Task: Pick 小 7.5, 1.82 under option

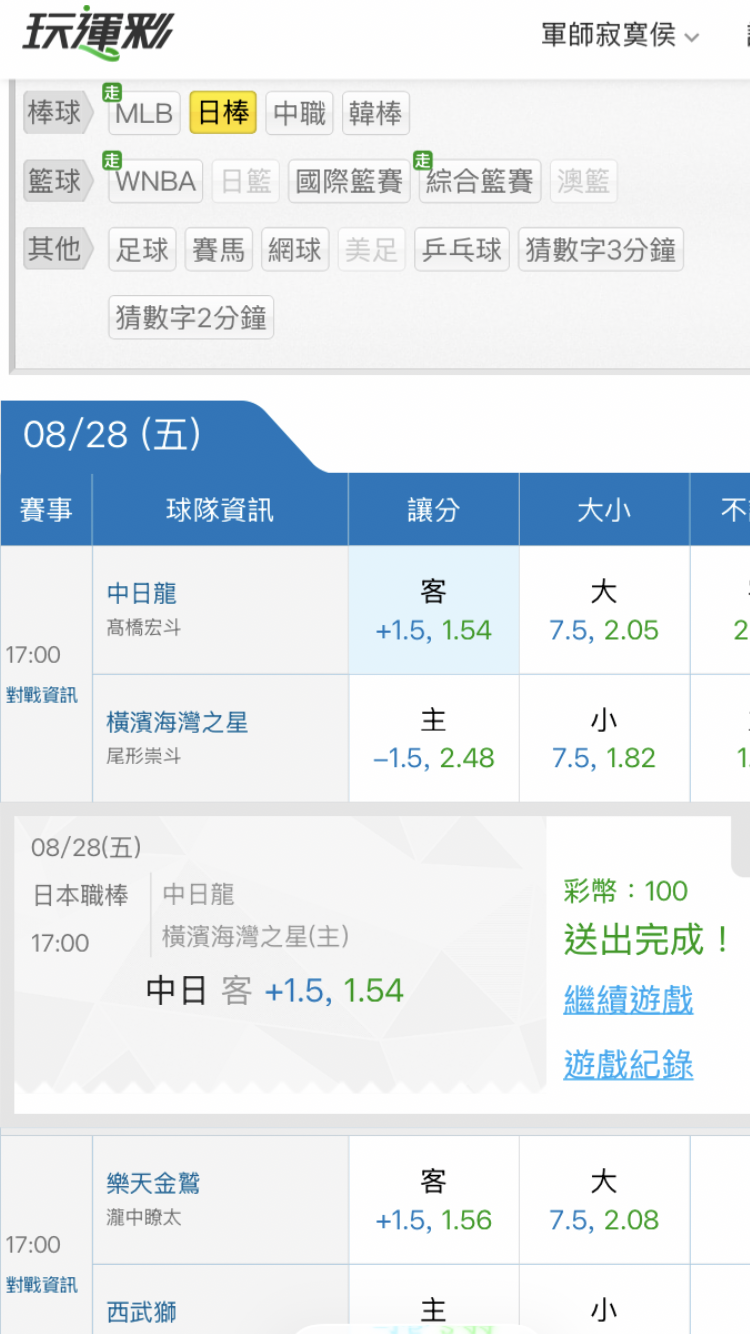Action: 604,738
